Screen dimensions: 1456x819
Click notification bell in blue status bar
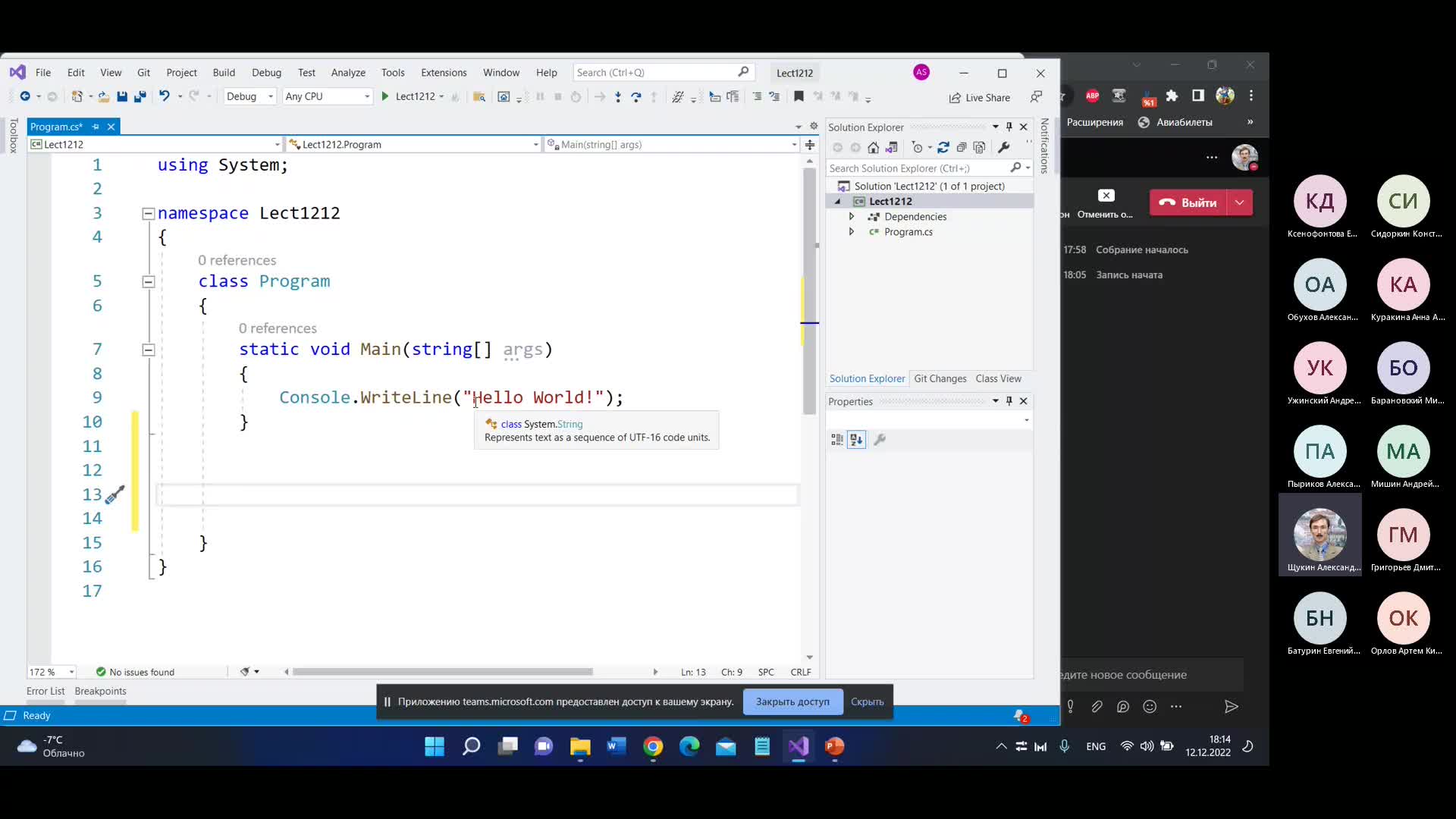pos(1021,716)
